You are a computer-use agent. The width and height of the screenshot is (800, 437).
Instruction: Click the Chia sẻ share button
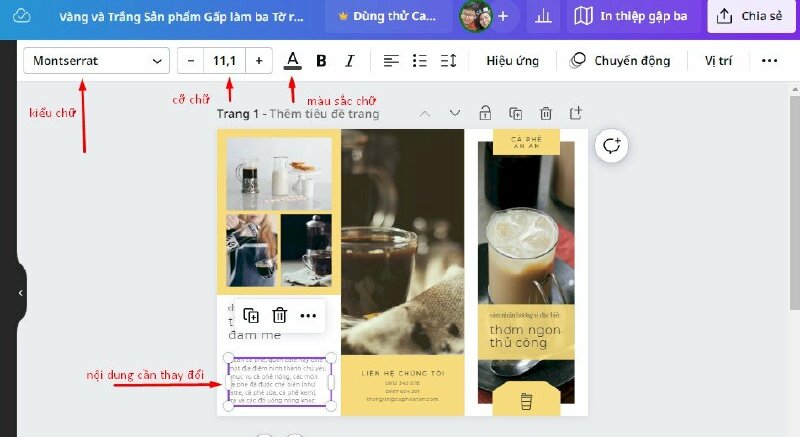[750, 17]
